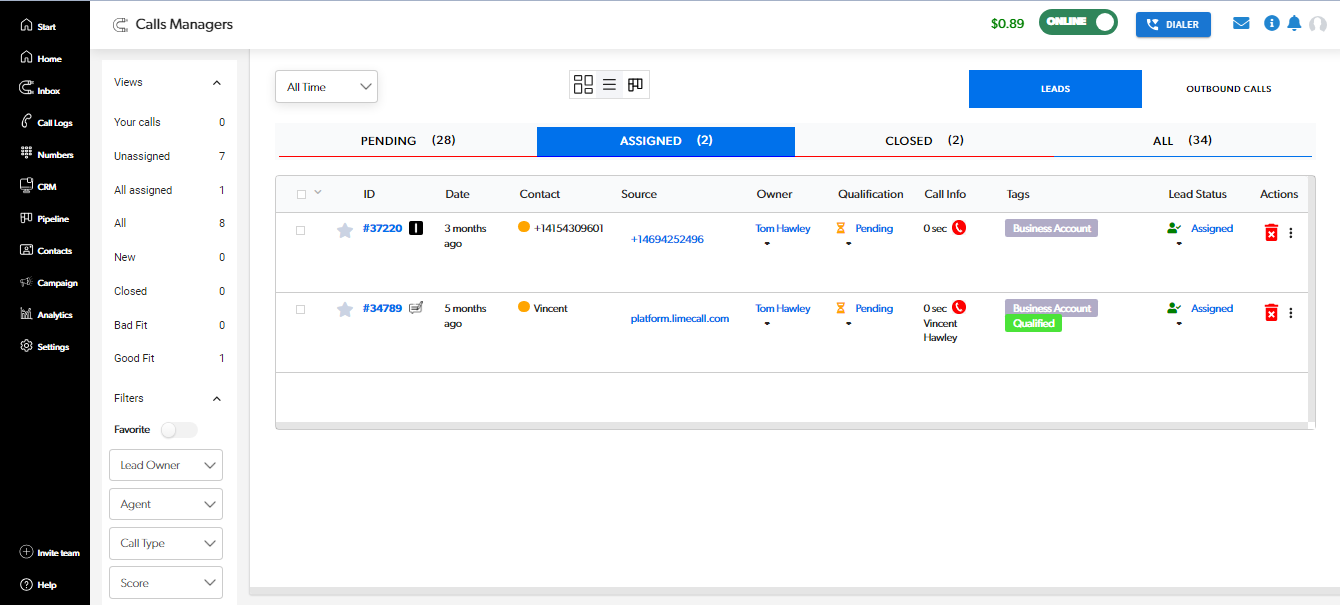1340x605 pixels.
Task: Open the notifications bell
Action: pos(1294,23)
